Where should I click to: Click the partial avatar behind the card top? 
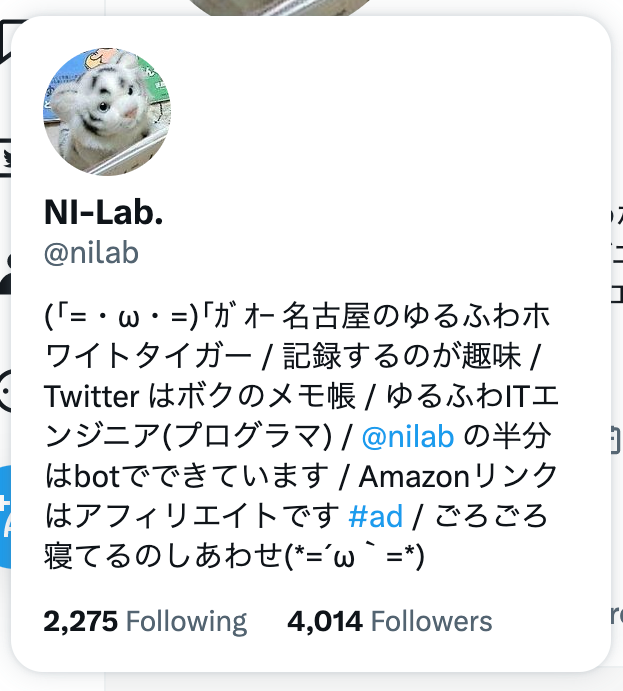(x=280, y=7)
